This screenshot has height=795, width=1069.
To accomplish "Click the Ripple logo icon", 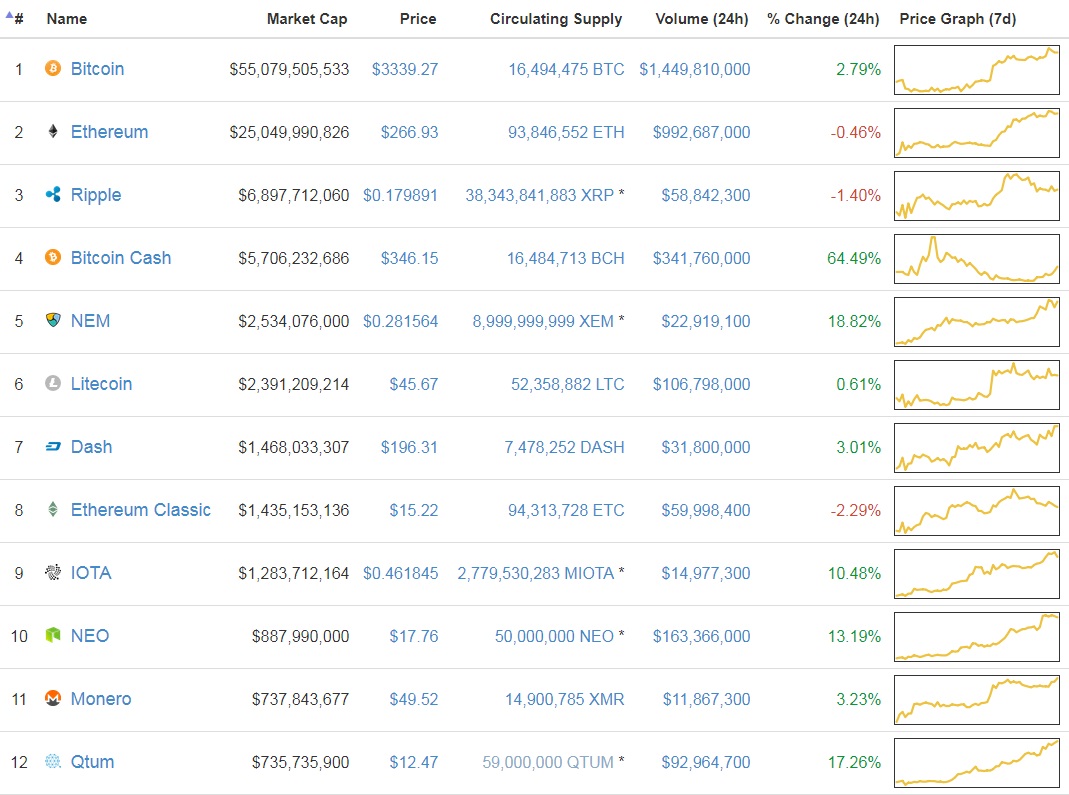I will (x=52, y=194).
